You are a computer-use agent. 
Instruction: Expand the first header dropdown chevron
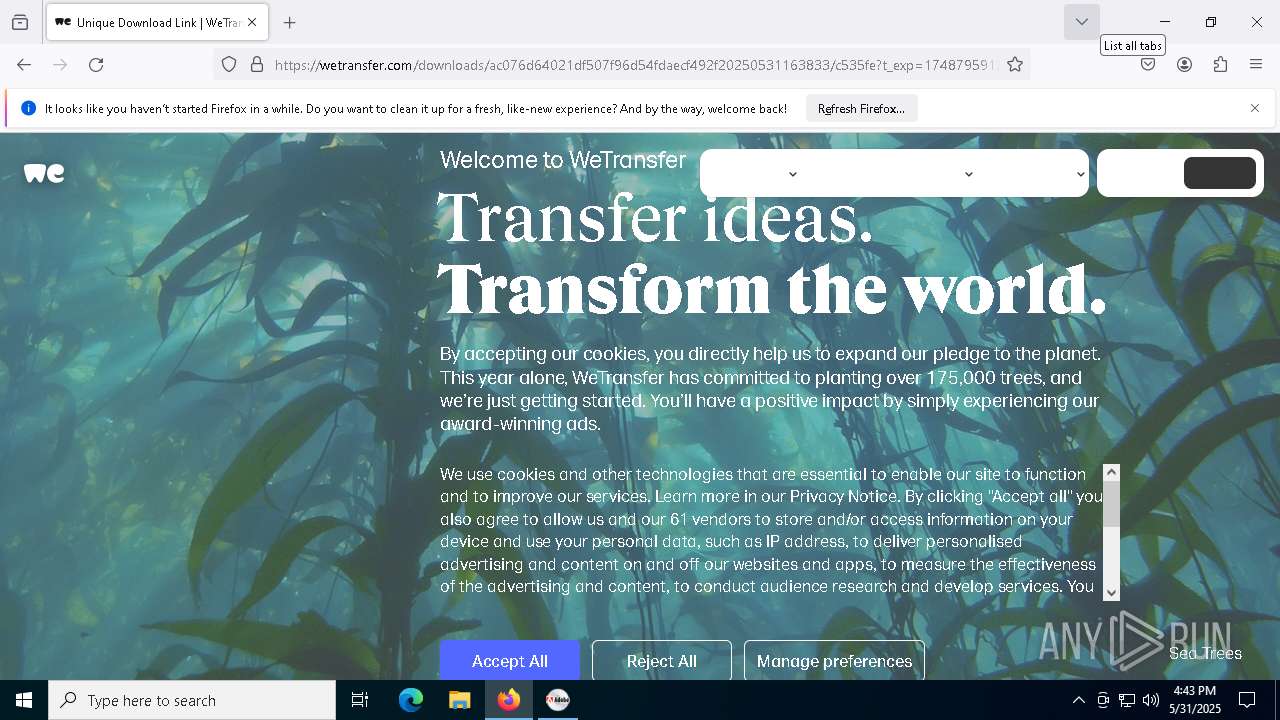(793, 174)
